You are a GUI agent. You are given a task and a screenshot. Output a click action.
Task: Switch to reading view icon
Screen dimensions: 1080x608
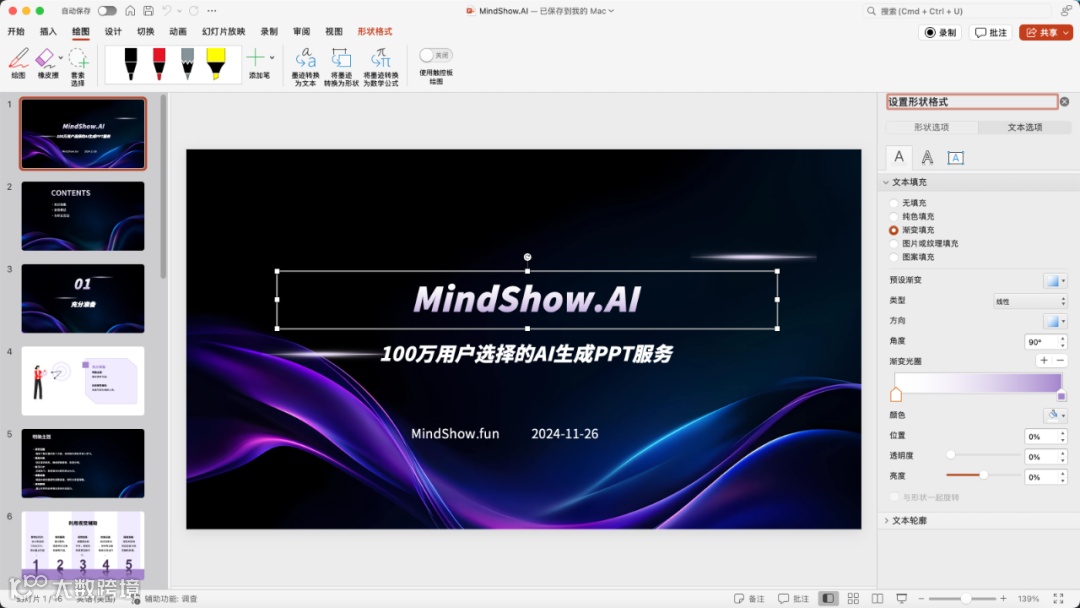[877, 598]
